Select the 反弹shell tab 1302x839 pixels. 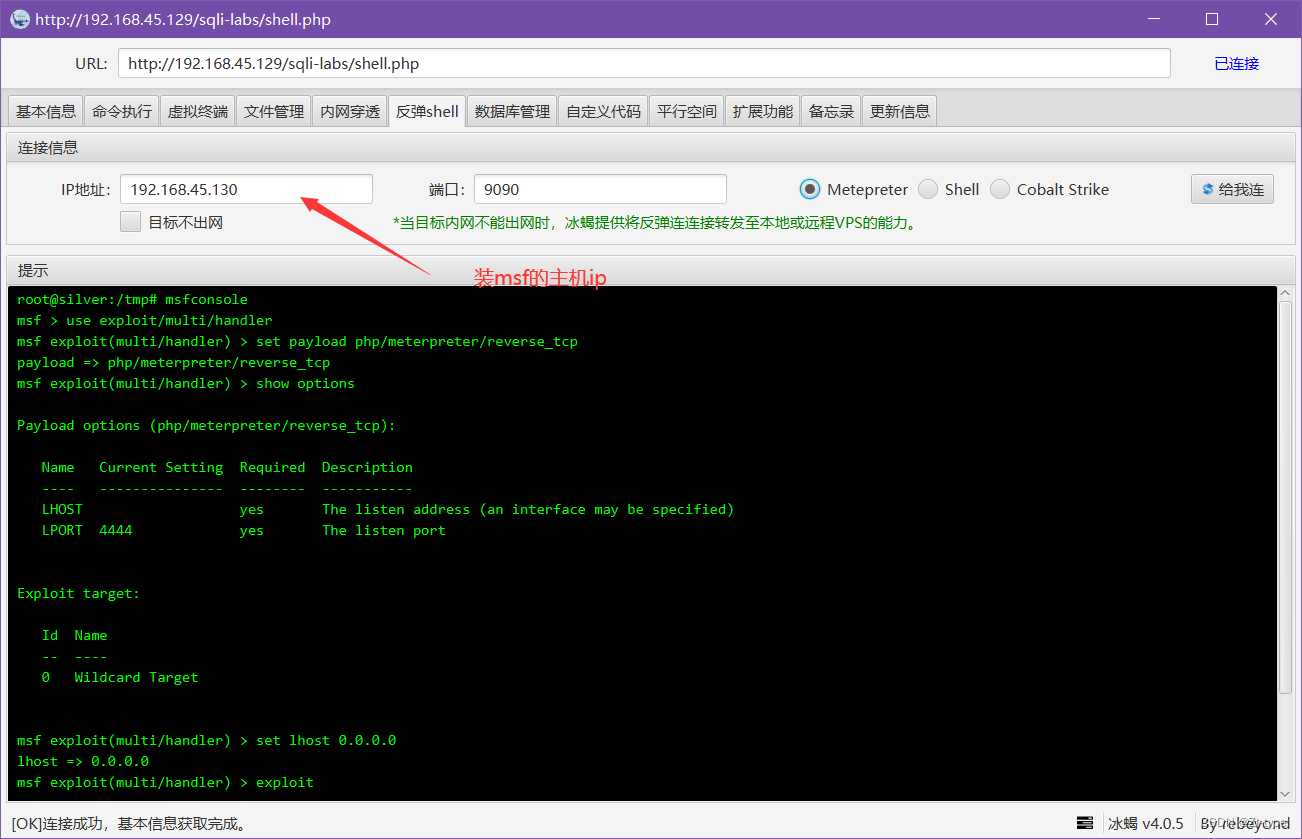pos(427,111)
